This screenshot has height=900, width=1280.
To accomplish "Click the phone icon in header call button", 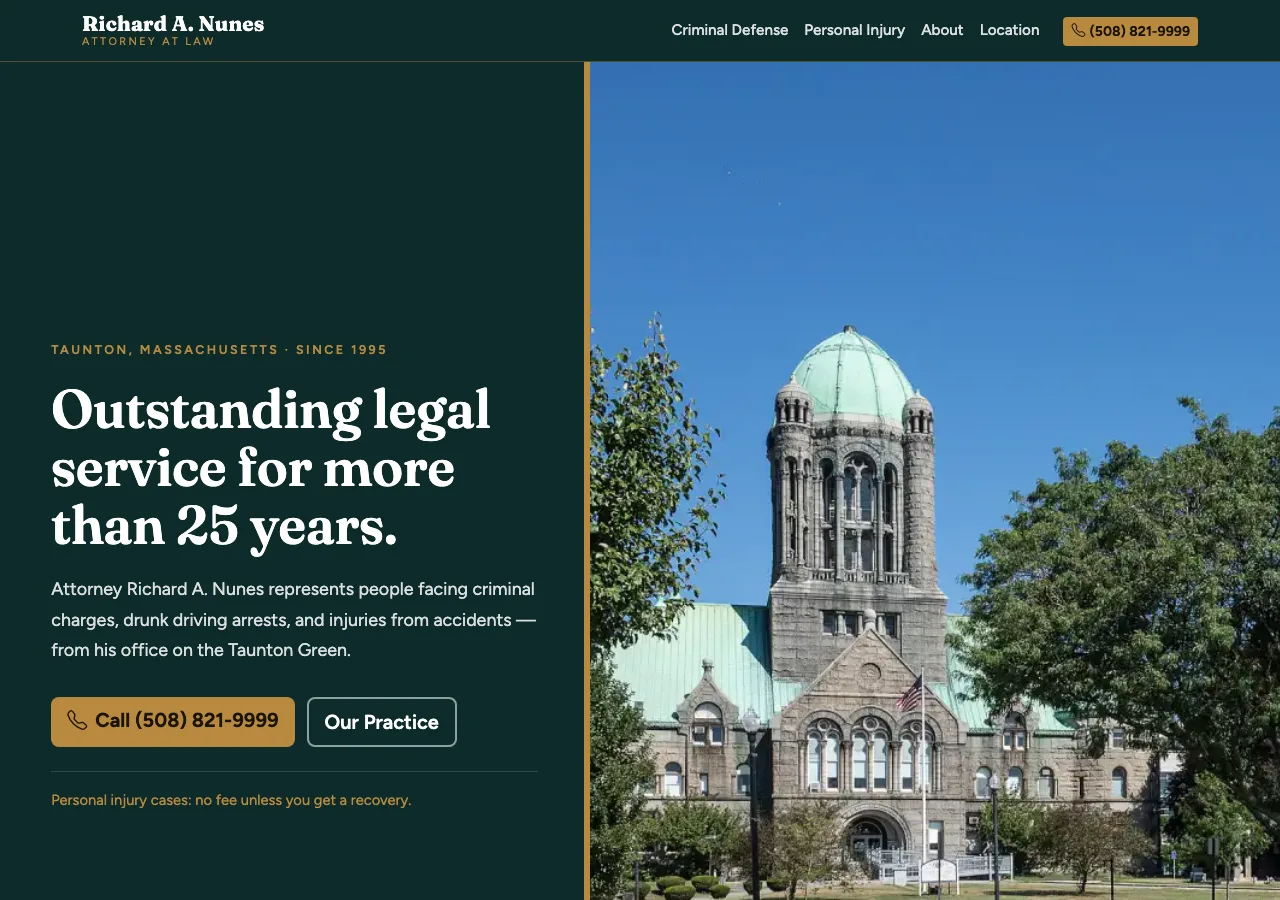I will coord(1078,31).
